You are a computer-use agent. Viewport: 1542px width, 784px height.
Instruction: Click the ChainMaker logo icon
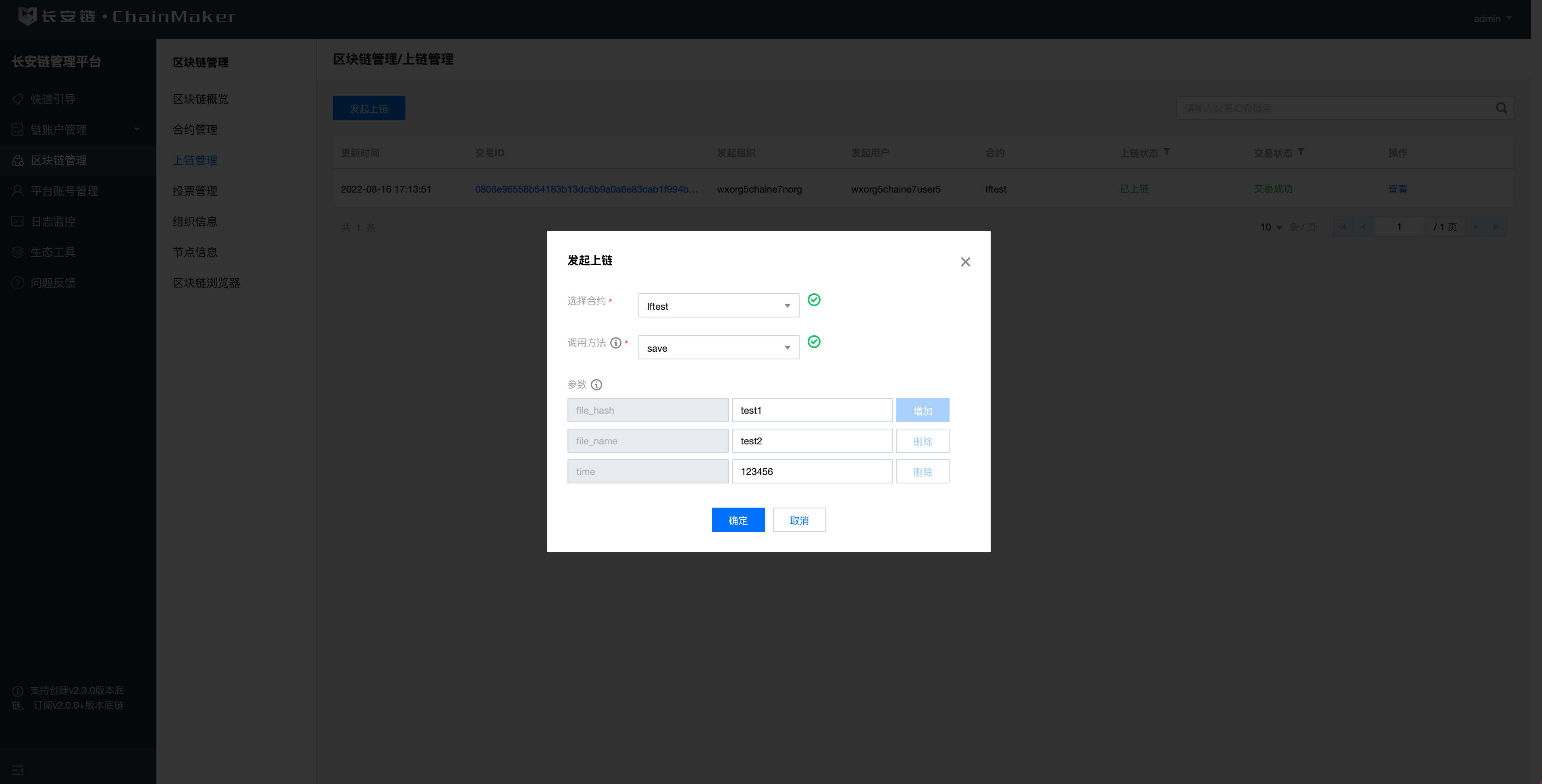click(x=27, y=16)
